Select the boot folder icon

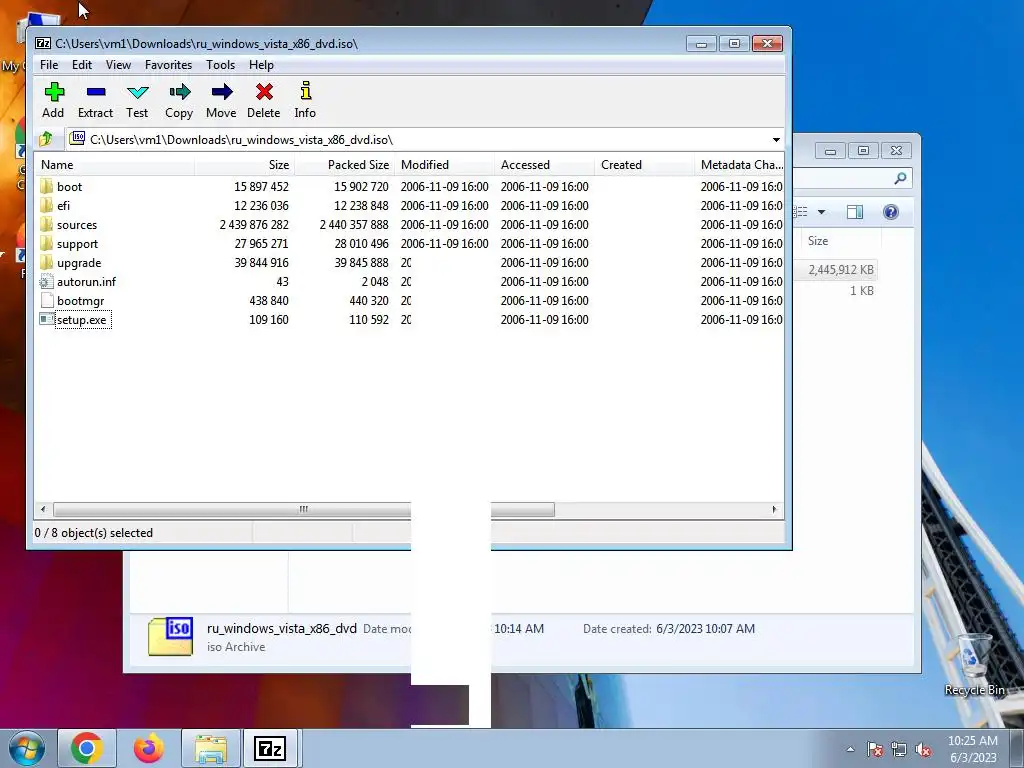coord(46,186)
